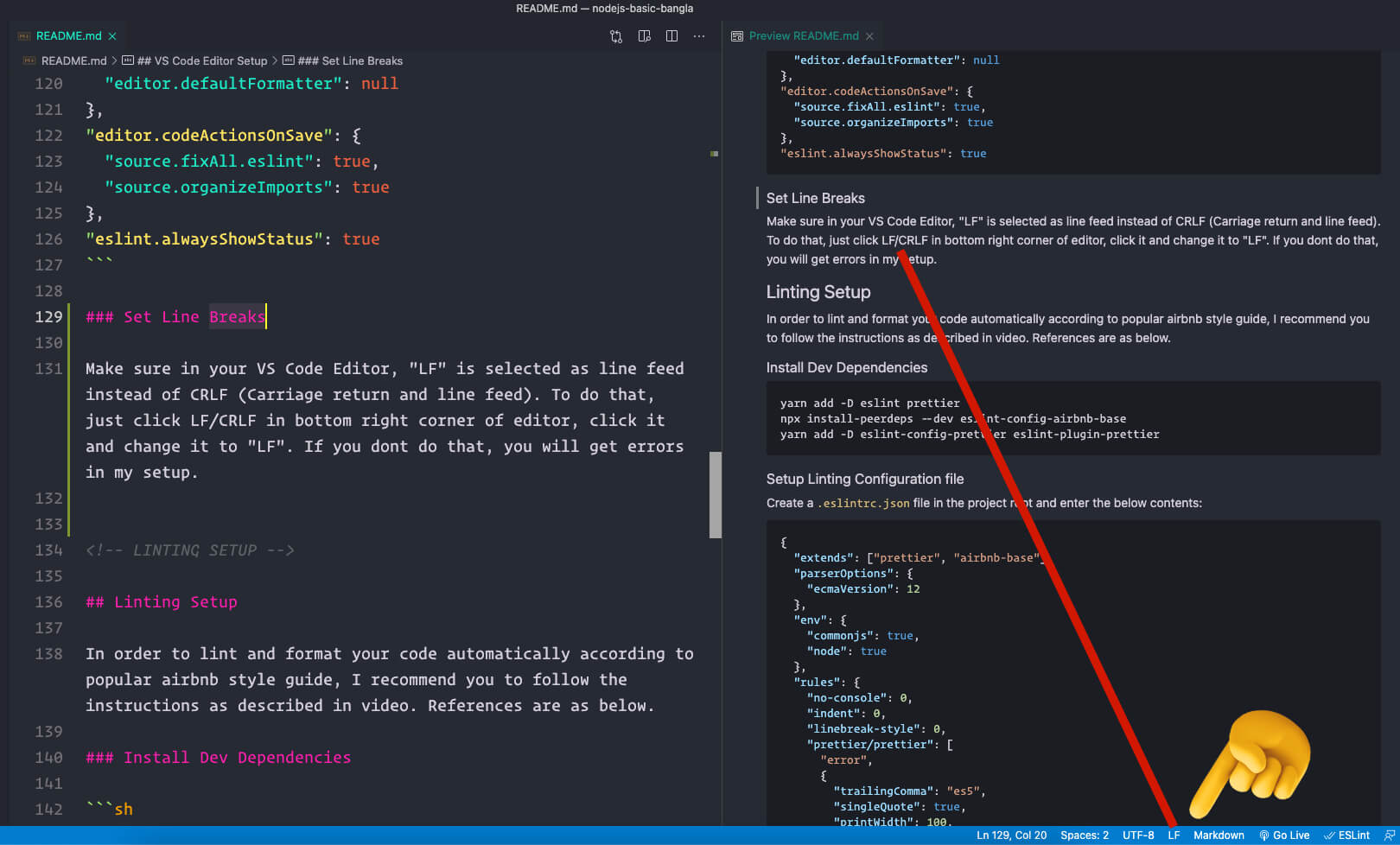The image size is (1400, 845).
Task: Close the README.md editor tab
Action: pos(112,36)
